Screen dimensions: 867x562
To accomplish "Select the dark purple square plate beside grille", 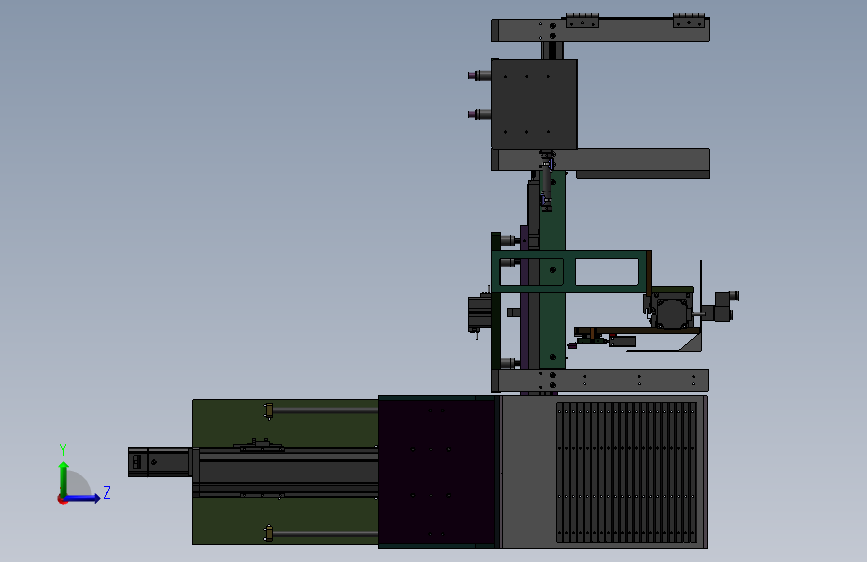I will [x=437, y=472].
